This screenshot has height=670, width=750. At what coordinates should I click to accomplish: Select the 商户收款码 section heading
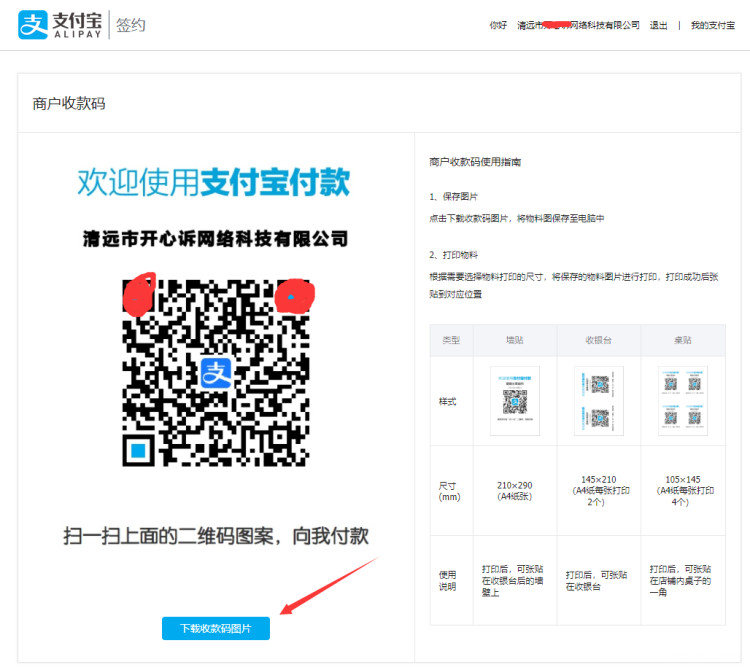click(x=69, y=103)
